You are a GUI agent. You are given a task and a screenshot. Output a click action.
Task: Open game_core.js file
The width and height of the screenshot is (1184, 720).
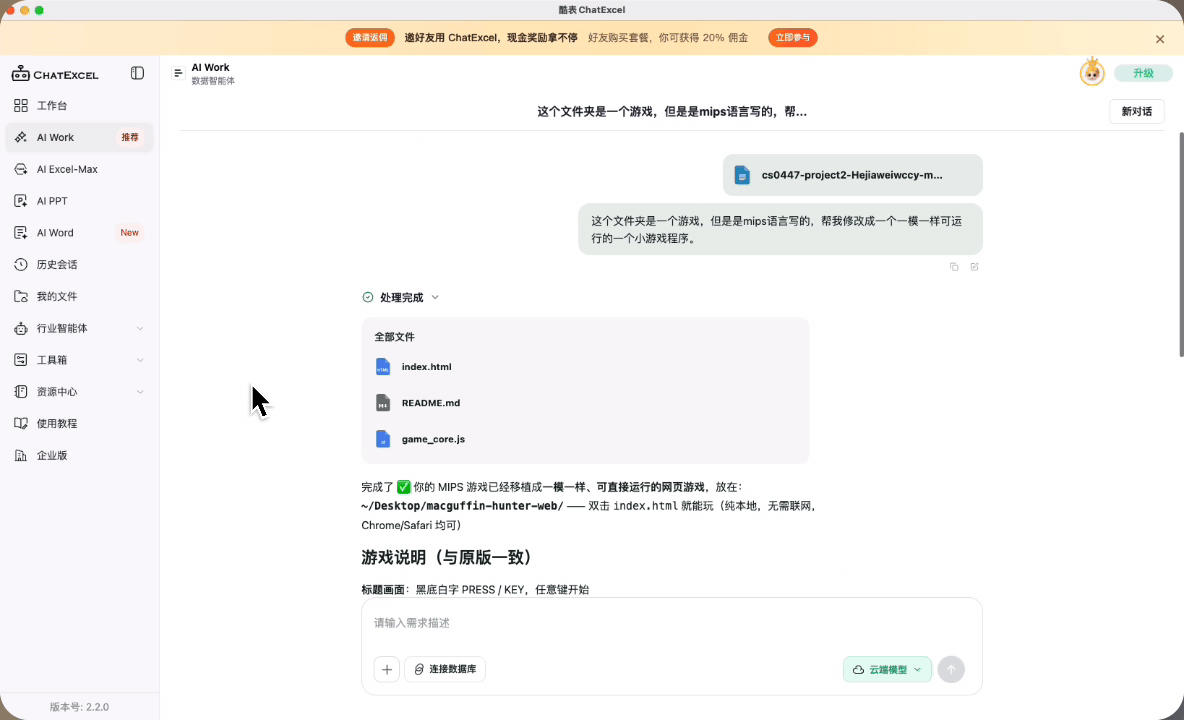click(433, 439)
